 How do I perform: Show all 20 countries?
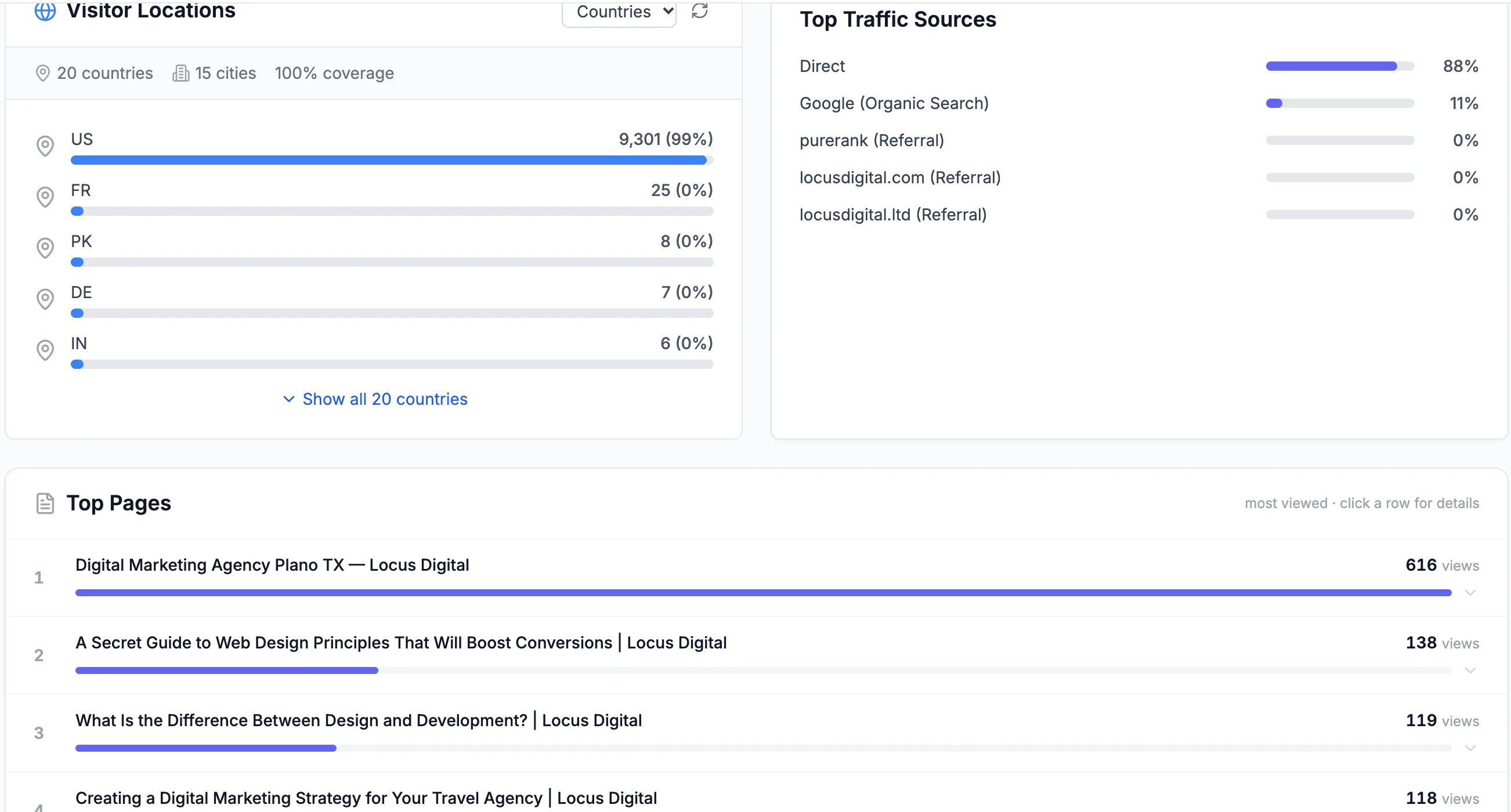(x=385, y=399)
